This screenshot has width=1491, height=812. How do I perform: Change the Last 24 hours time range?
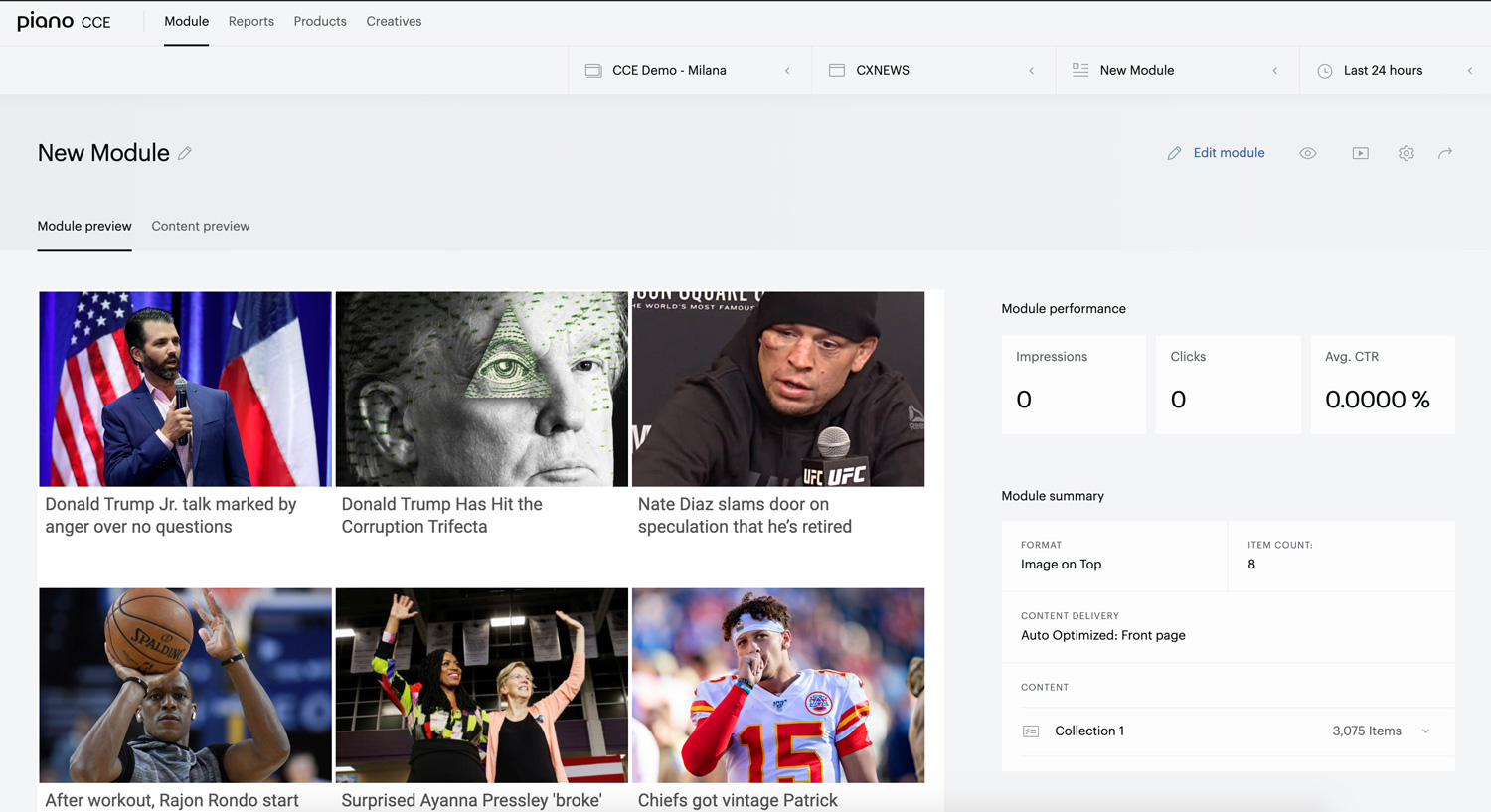1396,71
